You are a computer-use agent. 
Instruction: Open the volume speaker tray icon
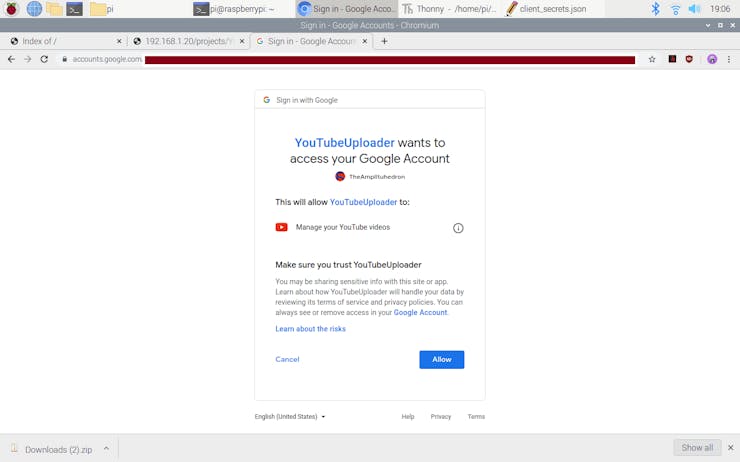pyautogui.click(x=694, y=8)
